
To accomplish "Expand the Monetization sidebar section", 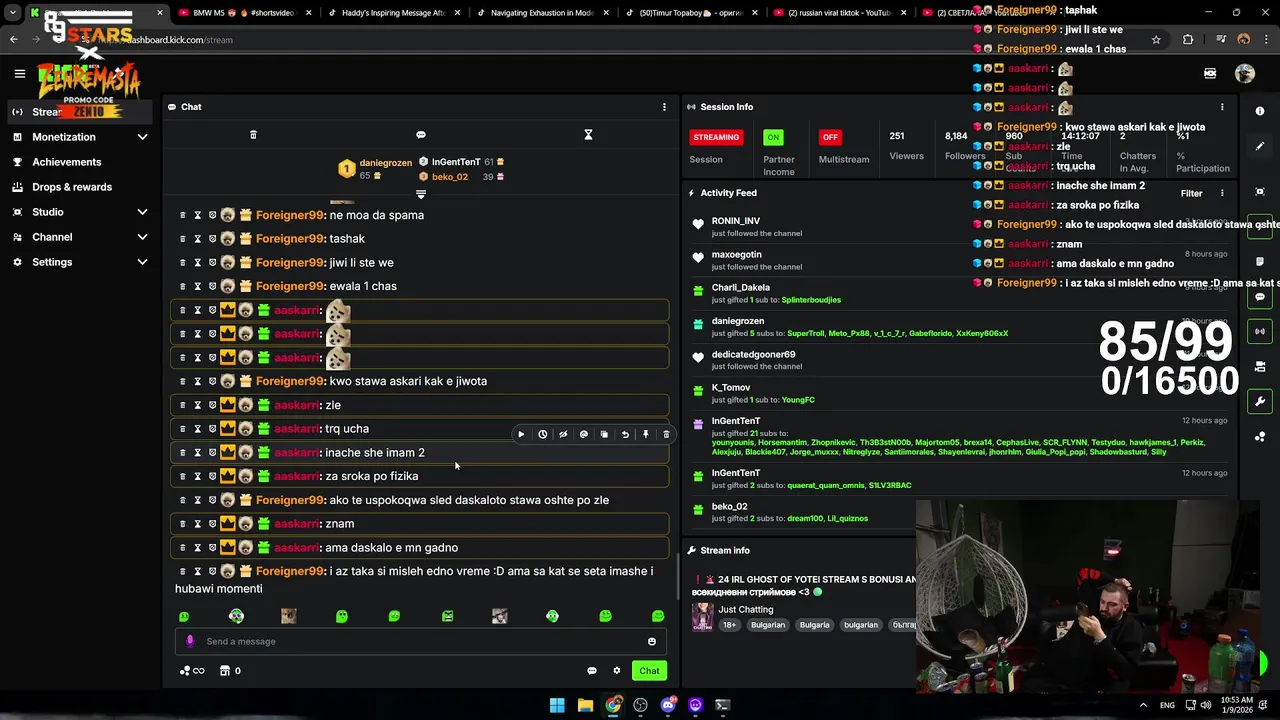I will pyautogui.click(x=142, y=137).
